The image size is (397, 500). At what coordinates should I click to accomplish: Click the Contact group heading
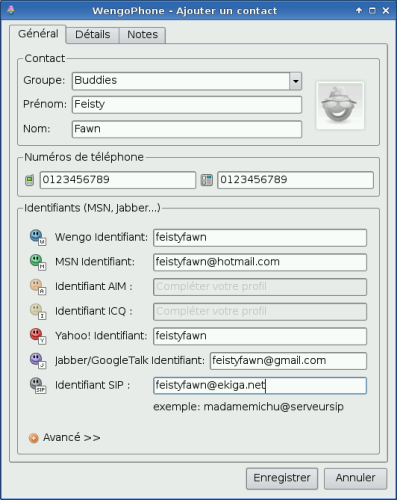point(45,58)
